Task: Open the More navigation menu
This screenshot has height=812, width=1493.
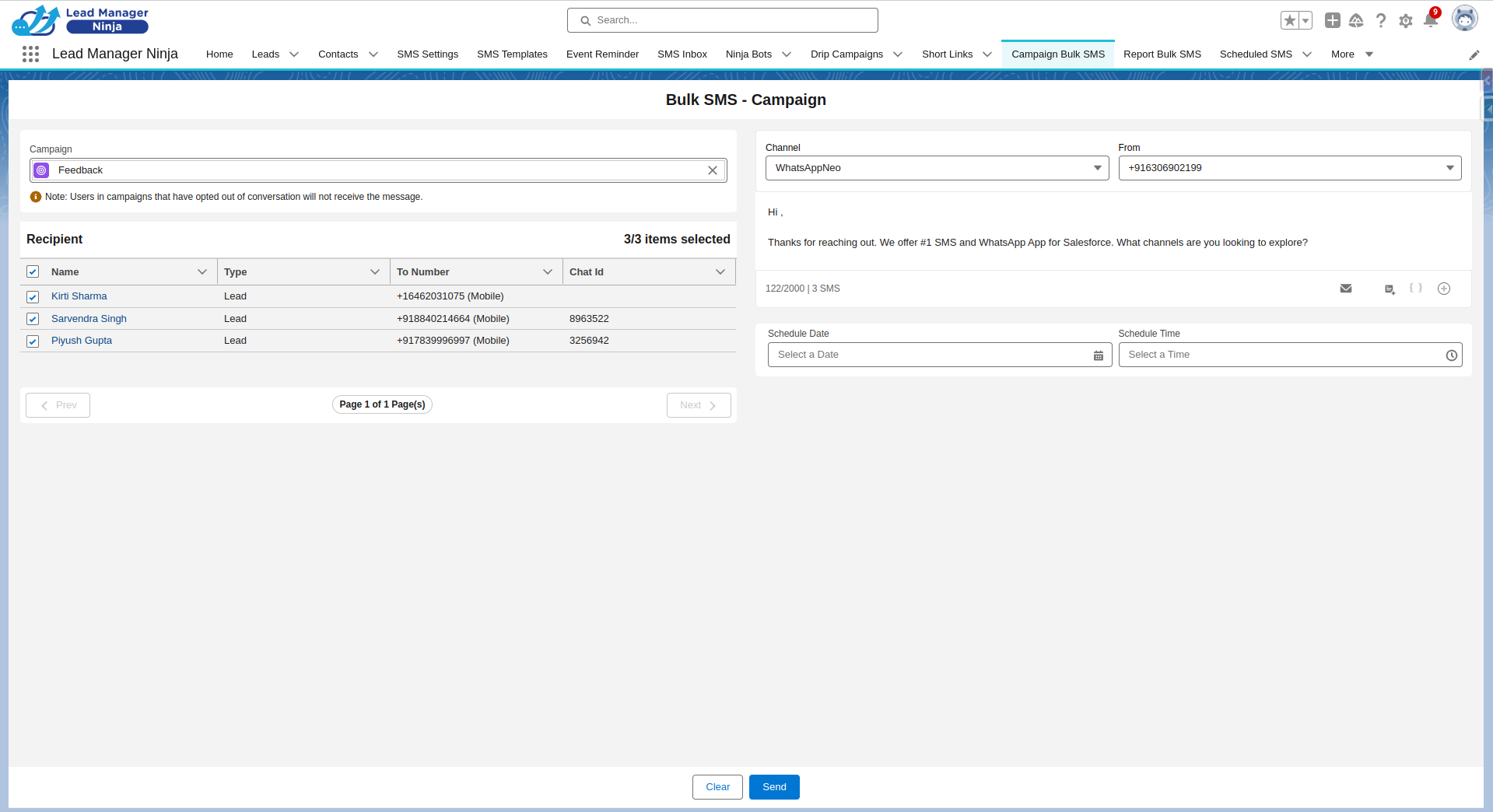Action: [1352, 54]
